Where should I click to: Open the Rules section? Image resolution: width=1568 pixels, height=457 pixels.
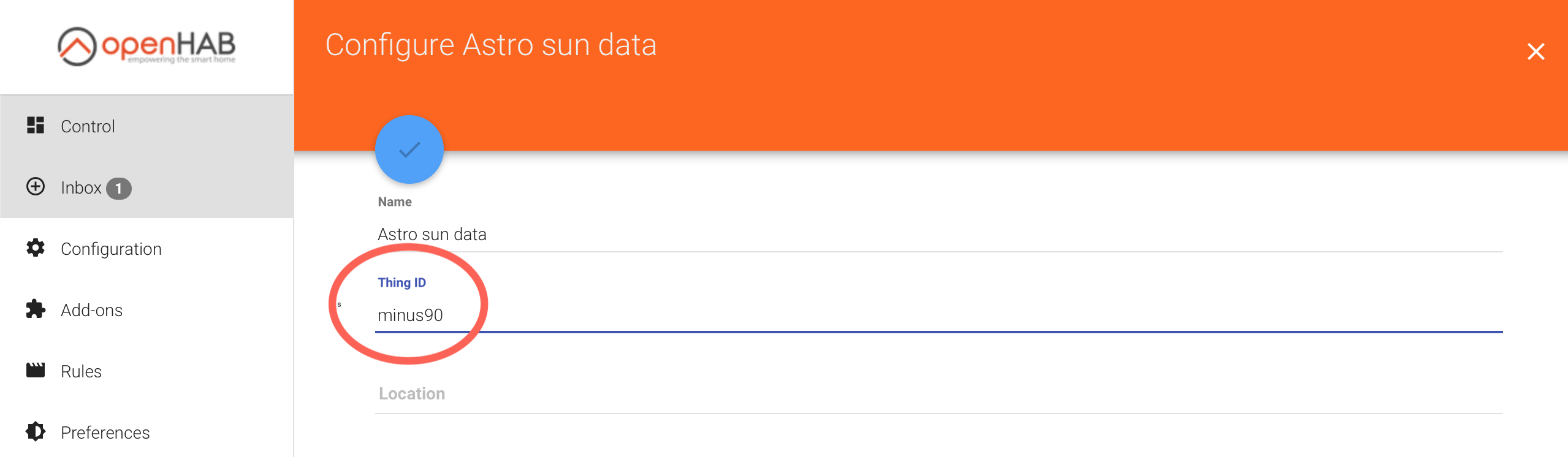pyautogui.click(x=81, y=371)
